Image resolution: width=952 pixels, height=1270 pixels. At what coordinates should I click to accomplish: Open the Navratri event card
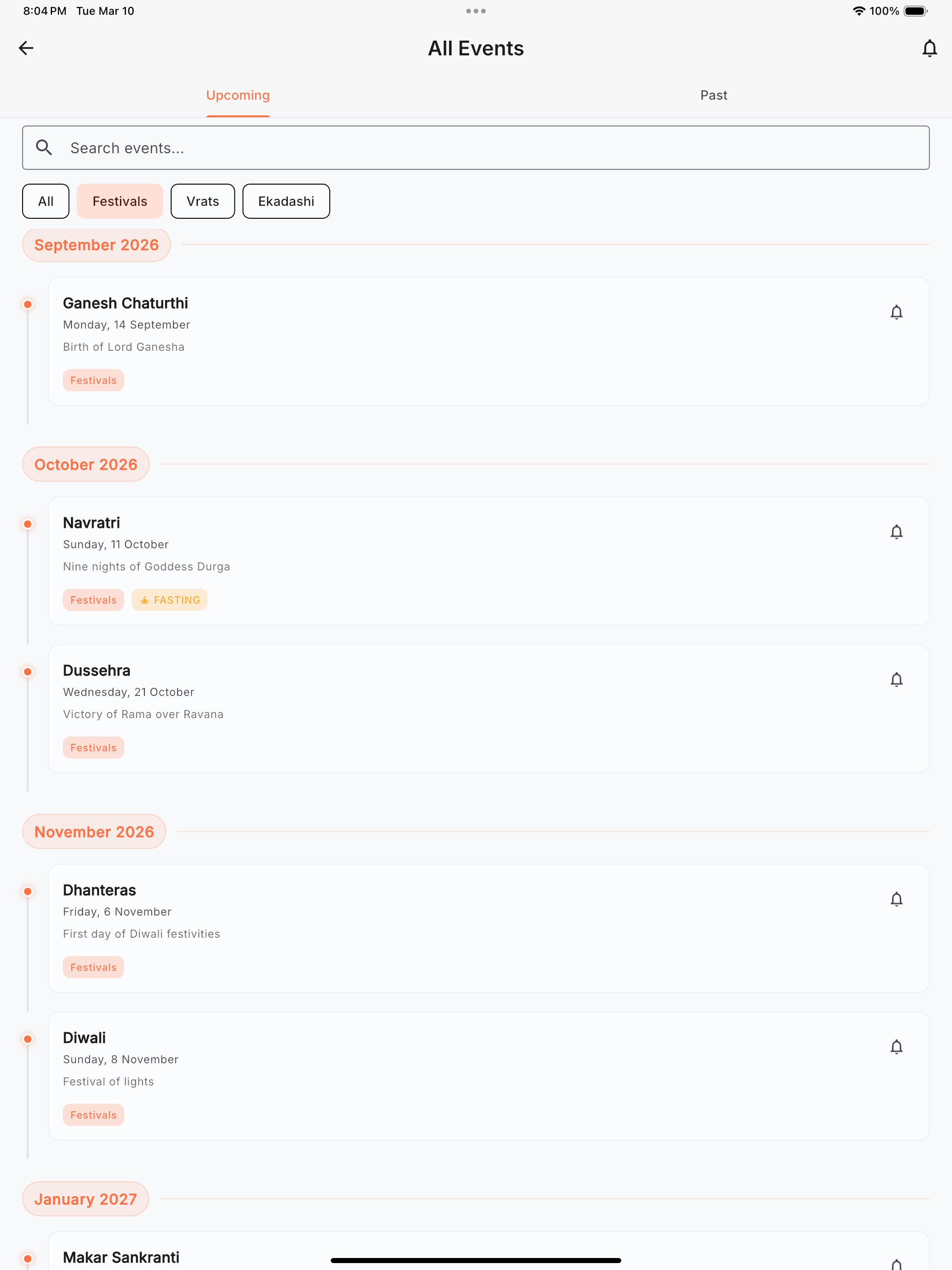(x=489, y=561)
